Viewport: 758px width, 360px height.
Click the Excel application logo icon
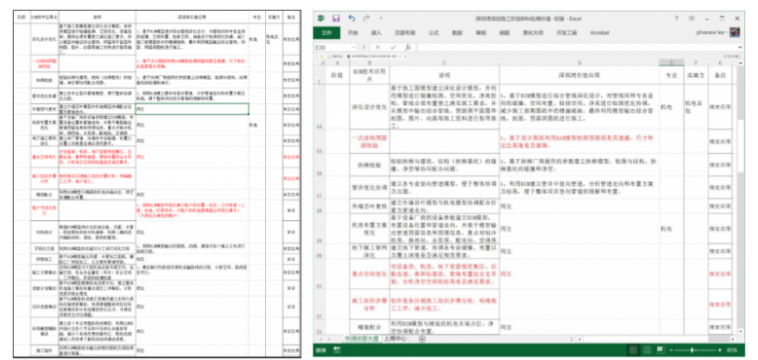tap(320, 18)
